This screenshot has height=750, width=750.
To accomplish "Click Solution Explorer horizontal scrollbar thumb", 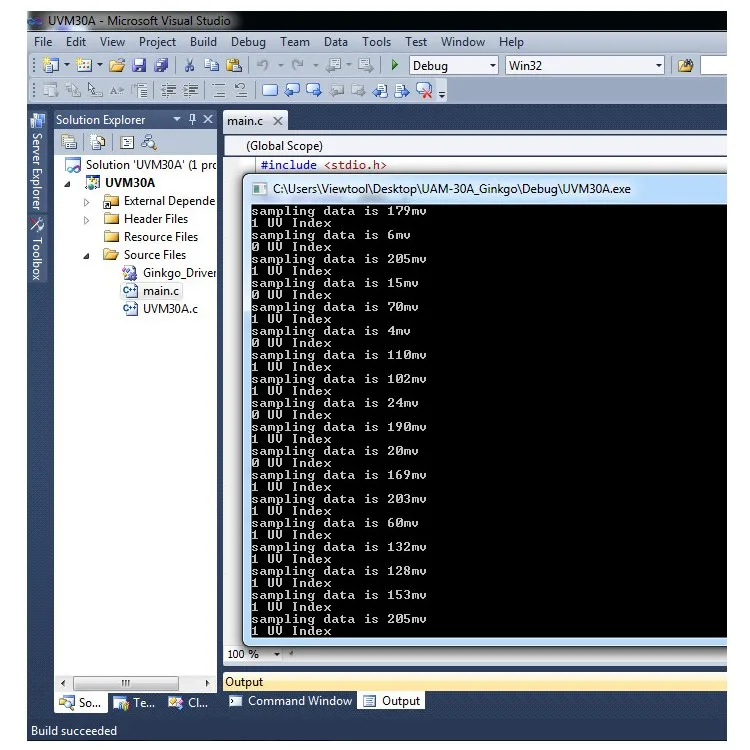I will [x=126, y=683].
